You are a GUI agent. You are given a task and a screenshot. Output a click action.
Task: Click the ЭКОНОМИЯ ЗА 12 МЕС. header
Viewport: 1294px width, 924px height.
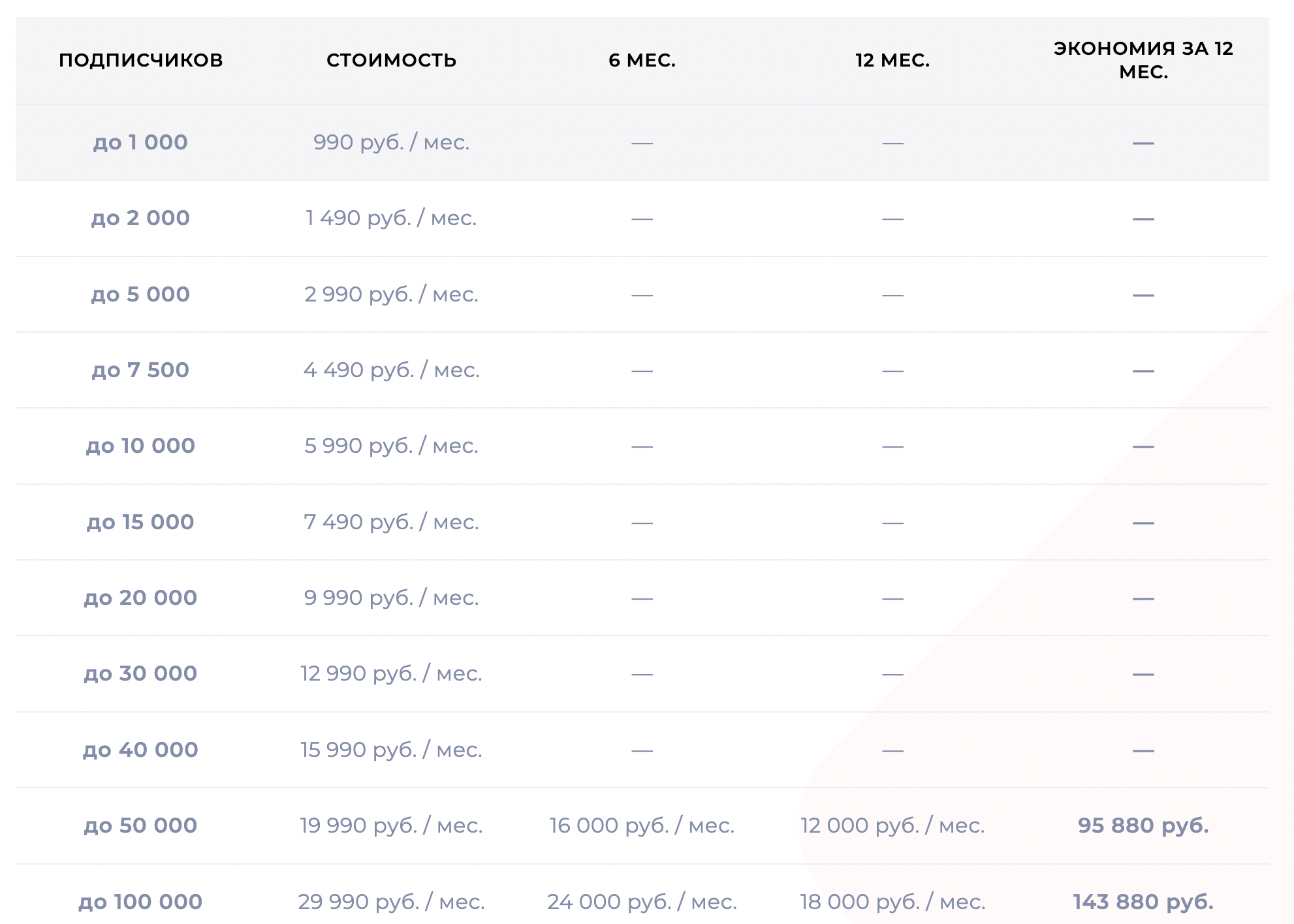click(x=1143, y=60)
